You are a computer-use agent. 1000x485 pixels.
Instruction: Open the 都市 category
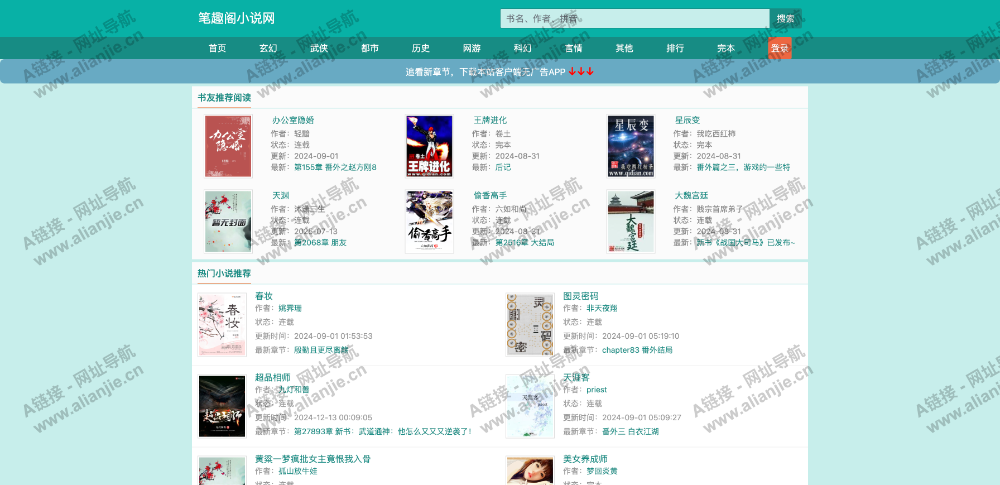(x=370, y=48)
